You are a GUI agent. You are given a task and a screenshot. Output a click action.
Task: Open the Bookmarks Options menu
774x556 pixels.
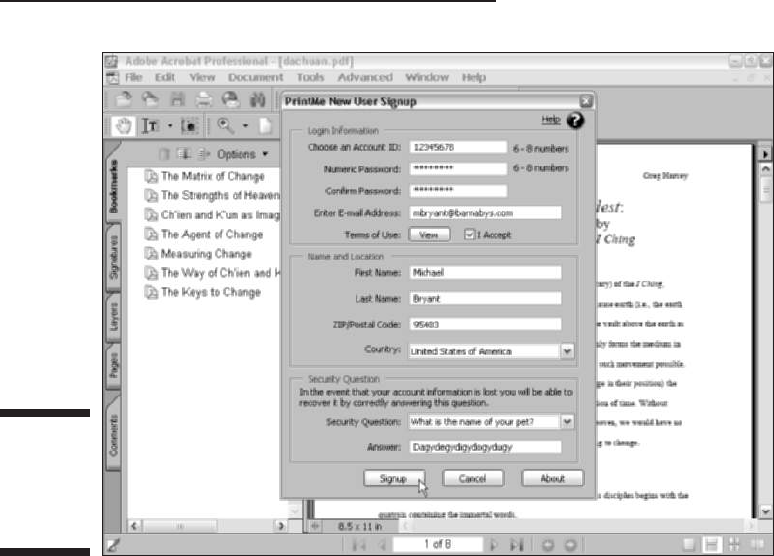coord(242,155)
